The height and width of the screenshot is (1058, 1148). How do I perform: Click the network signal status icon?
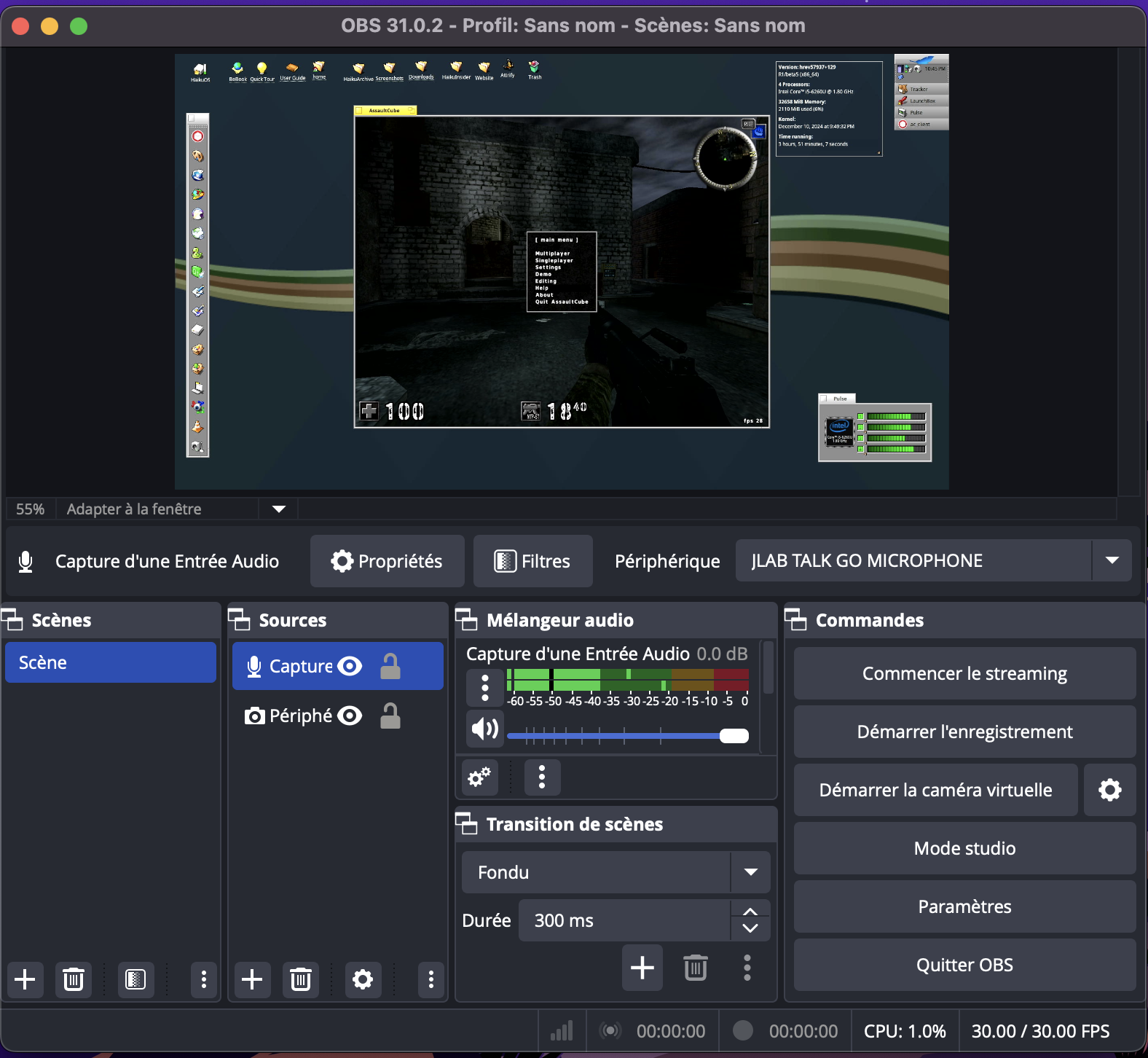click(562, 1031)
